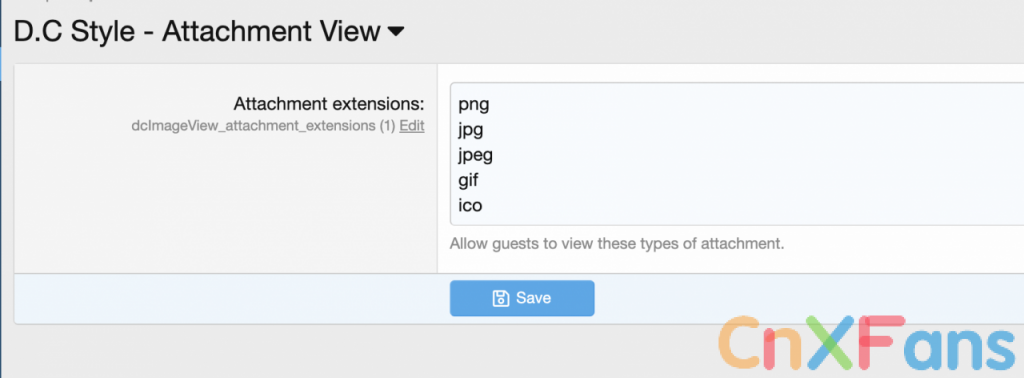This screenshot has width=1024, height=378.
Task: Click the 'Cn' part of the watermark
Action: tap(760, 343)
